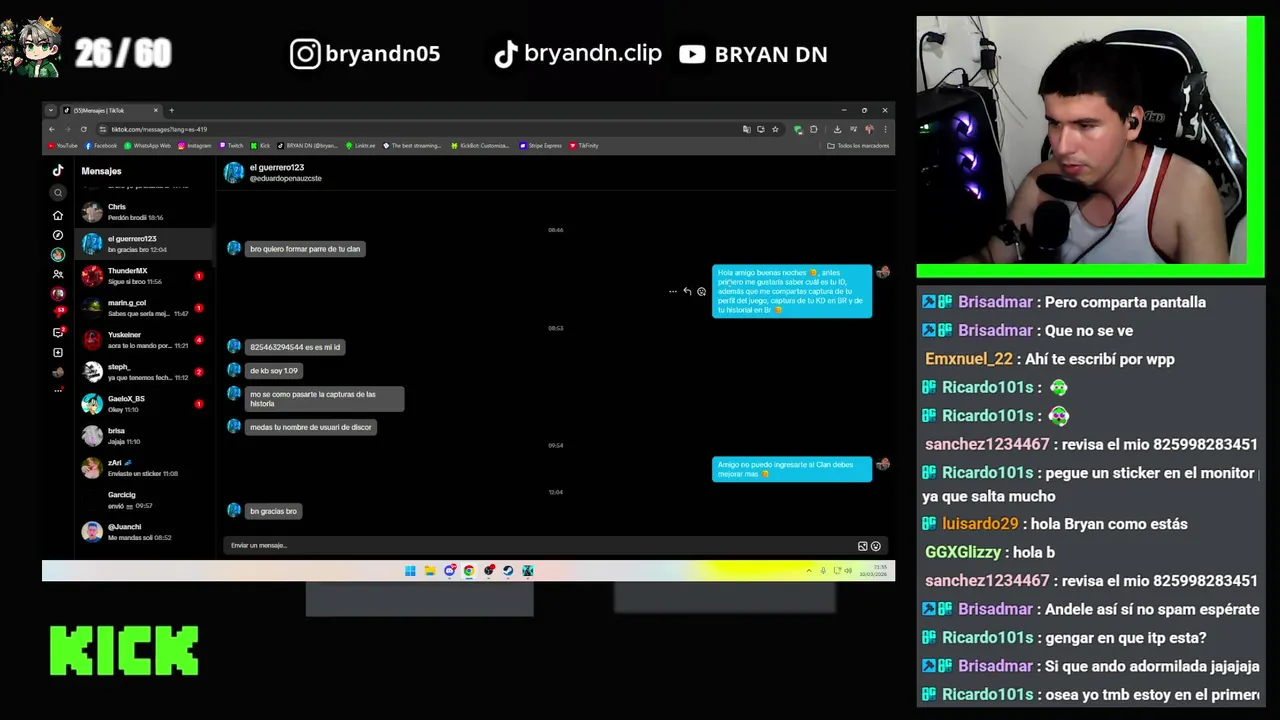Open the YouTube bookmark
This screenshot has width=1280, height=720.
point(62,146)
